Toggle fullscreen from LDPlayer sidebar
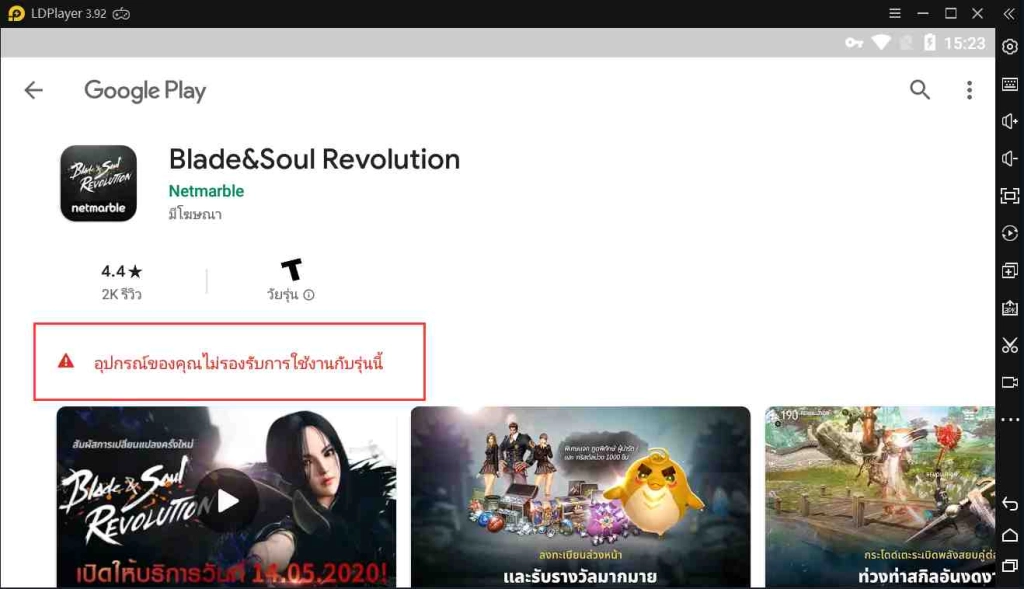This screenshot has width=1024, height=589. [x=1010, y=196]
